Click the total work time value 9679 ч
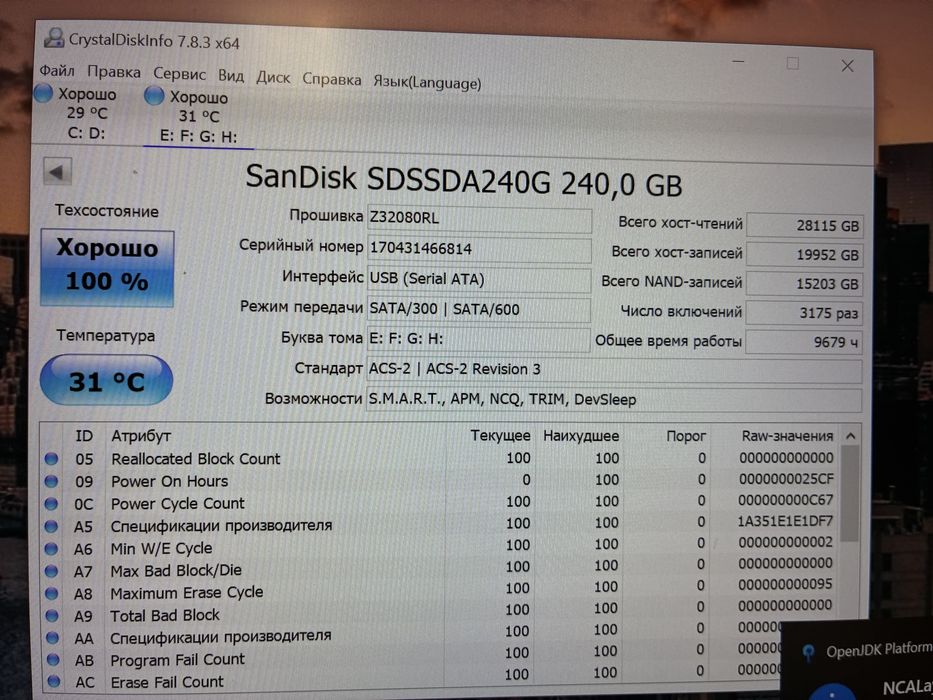The height and width of the screenshot is (700, 933). (804, 342)
